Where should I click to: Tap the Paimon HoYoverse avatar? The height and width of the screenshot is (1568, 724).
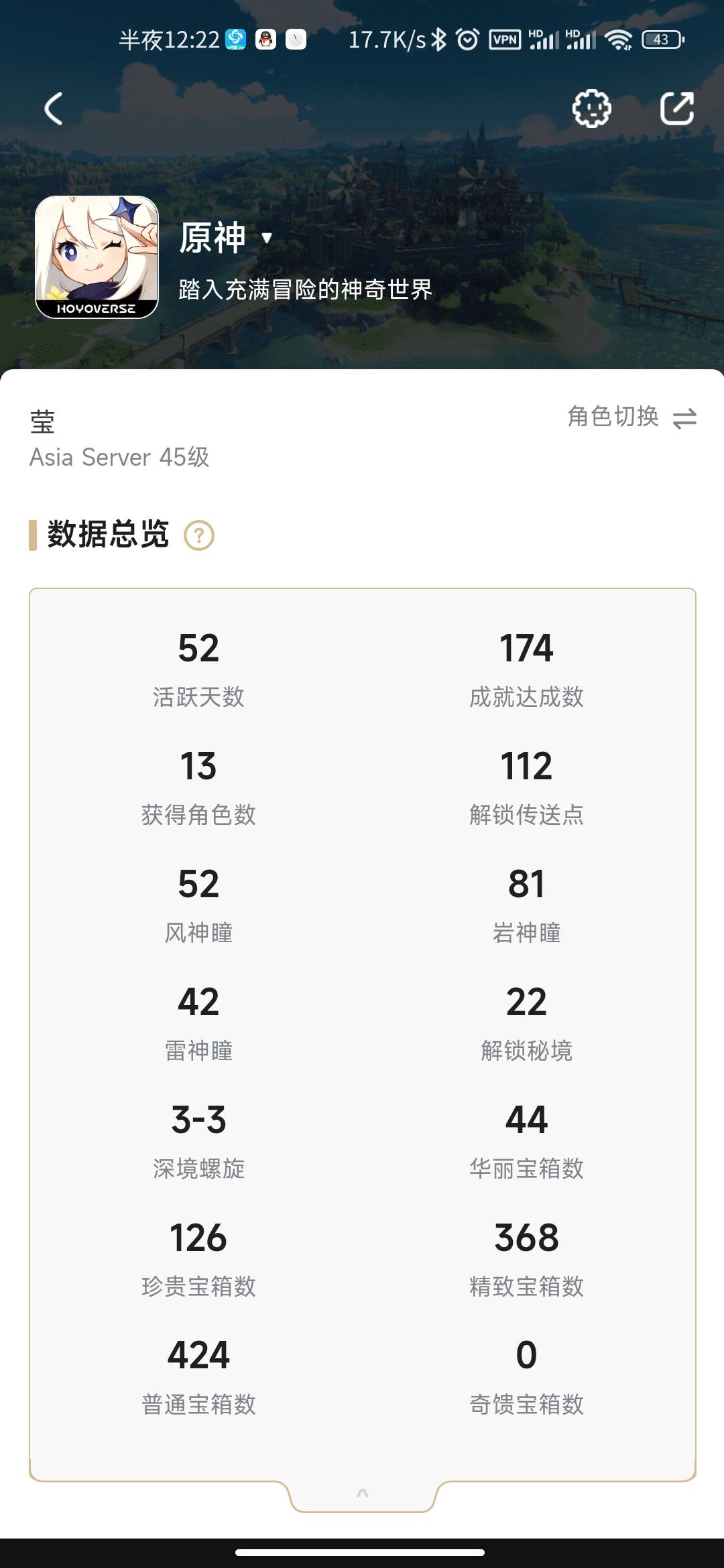(97, 257)
